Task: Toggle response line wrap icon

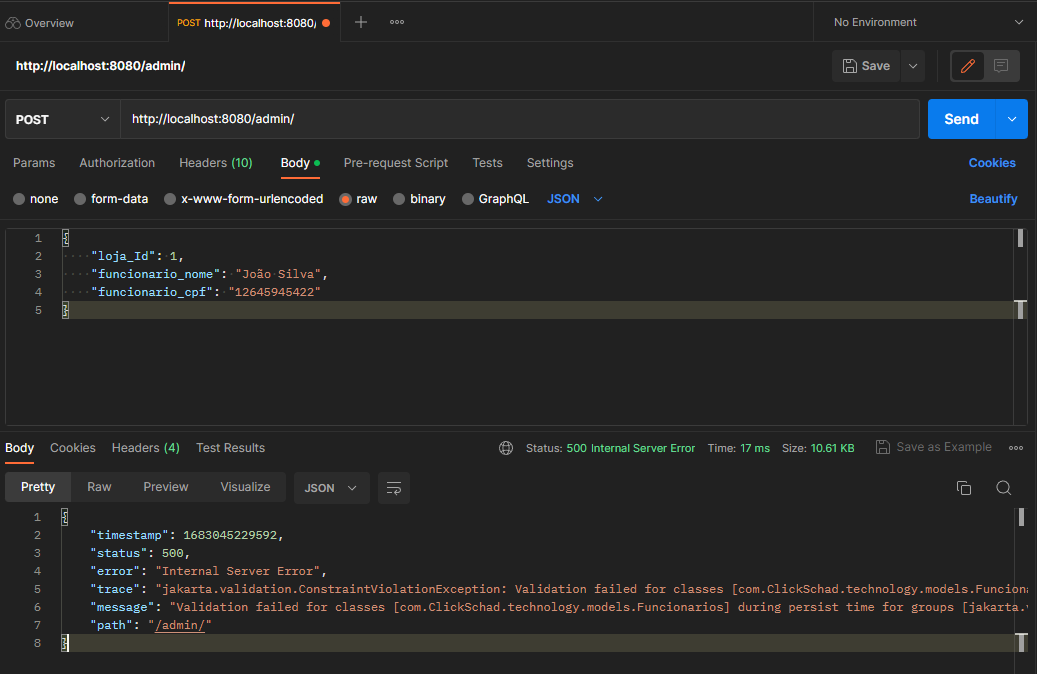Action: 394,488
